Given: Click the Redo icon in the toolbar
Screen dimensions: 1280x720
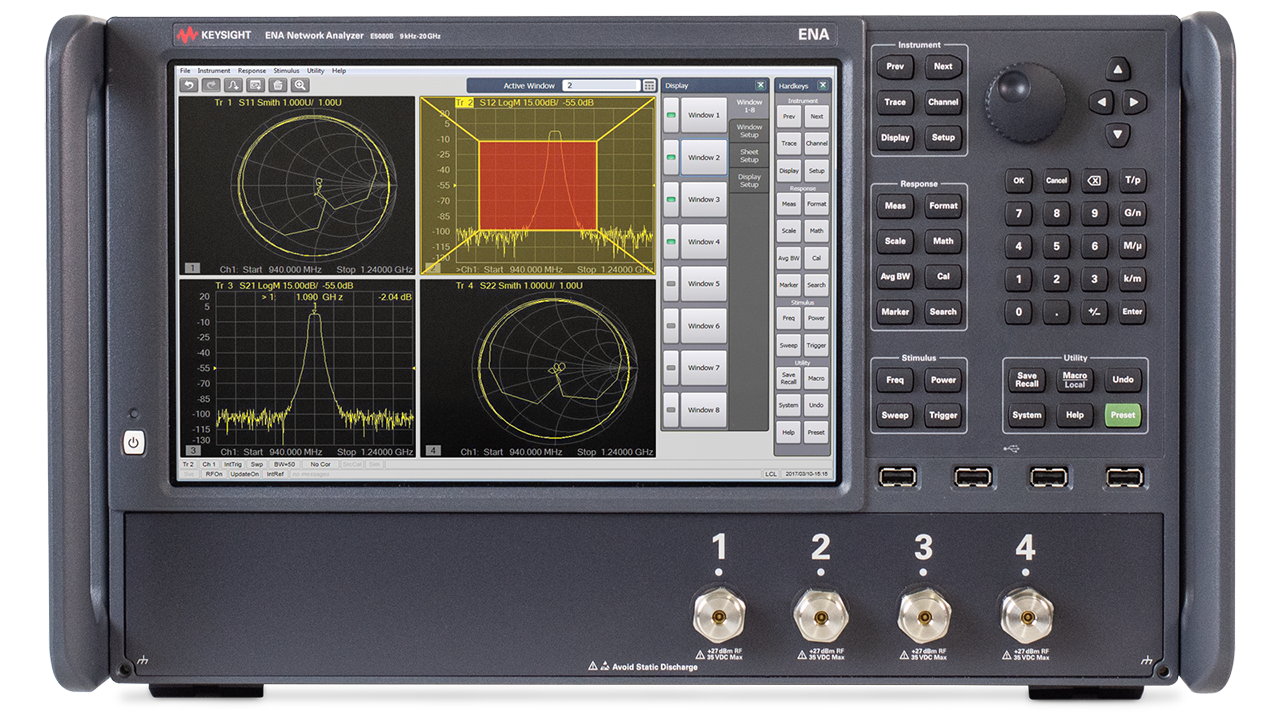Looking at the screenshot, I should (211, 86).
